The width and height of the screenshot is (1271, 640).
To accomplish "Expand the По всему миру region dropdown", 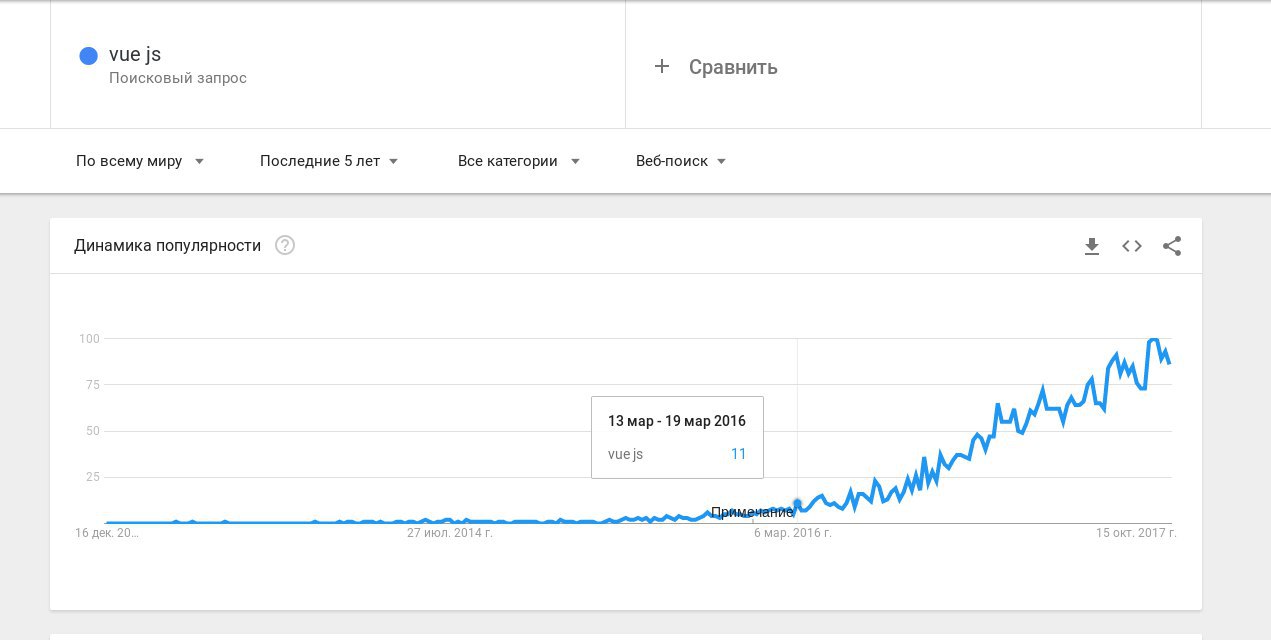I will [x=140, y=161].
